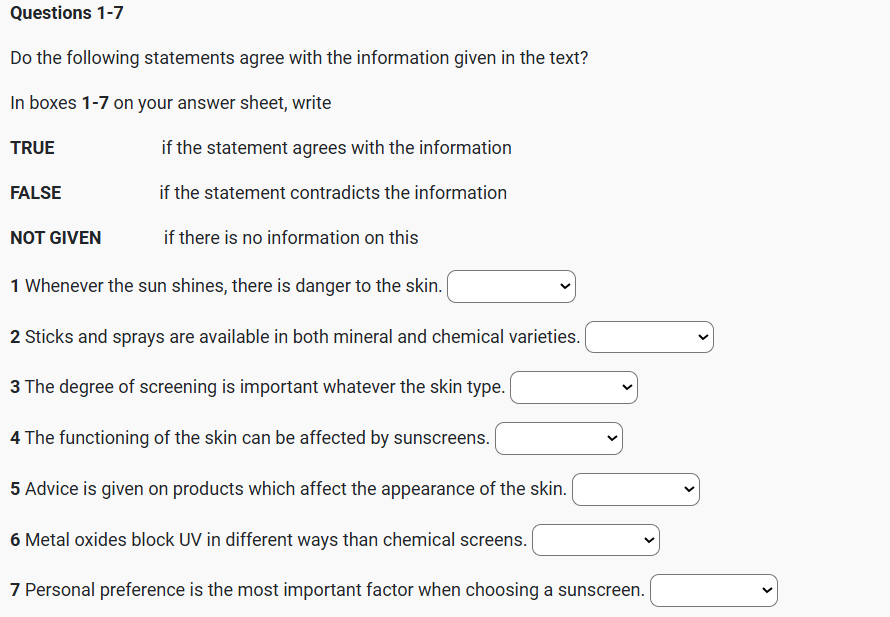
Task: Expand the dropdown beside the sticks and sprays statement
Action: (649, 338)
